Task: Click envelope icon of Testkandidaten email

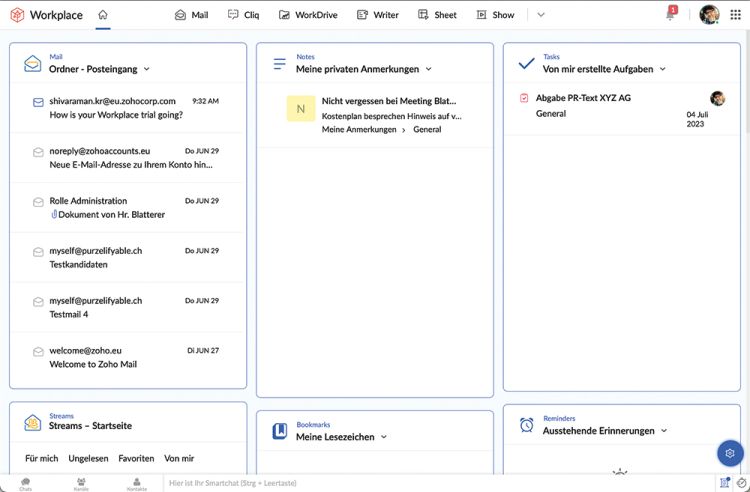Action: click(38, 252)
